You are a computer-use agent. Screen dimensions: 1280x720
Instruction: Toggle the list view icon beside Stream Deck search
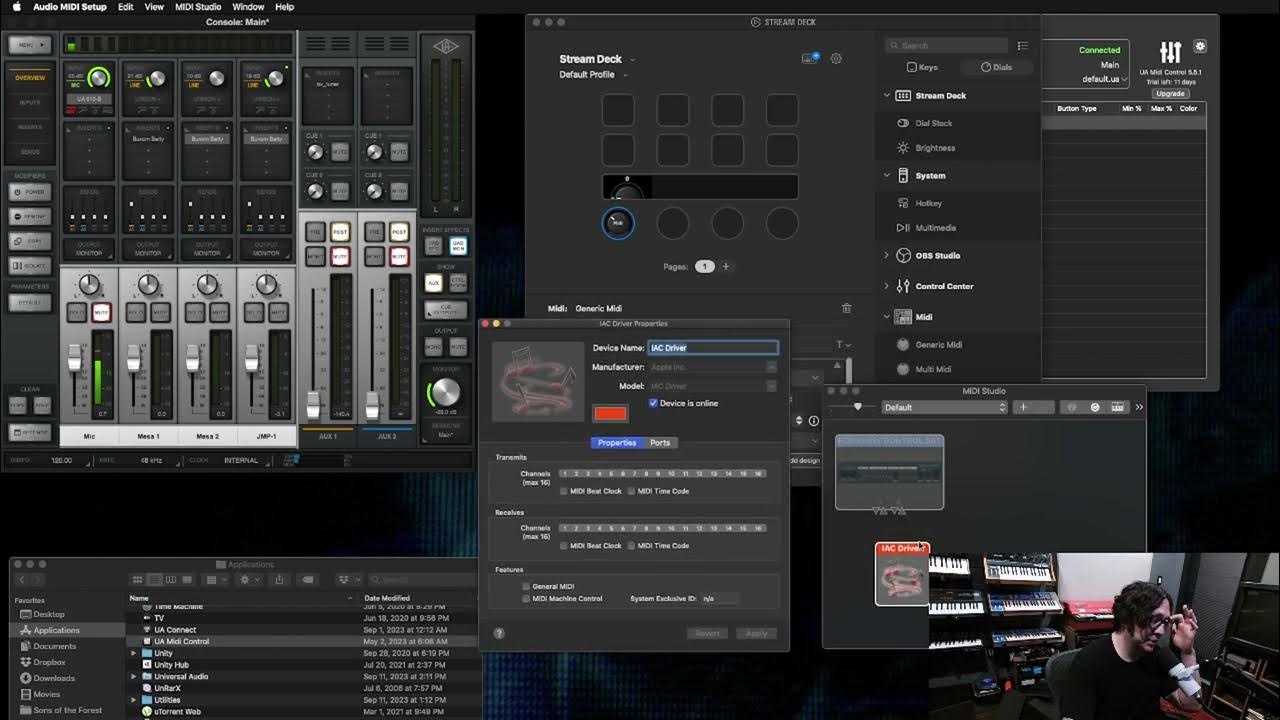pyautogui.click(x=1022, y=46)
